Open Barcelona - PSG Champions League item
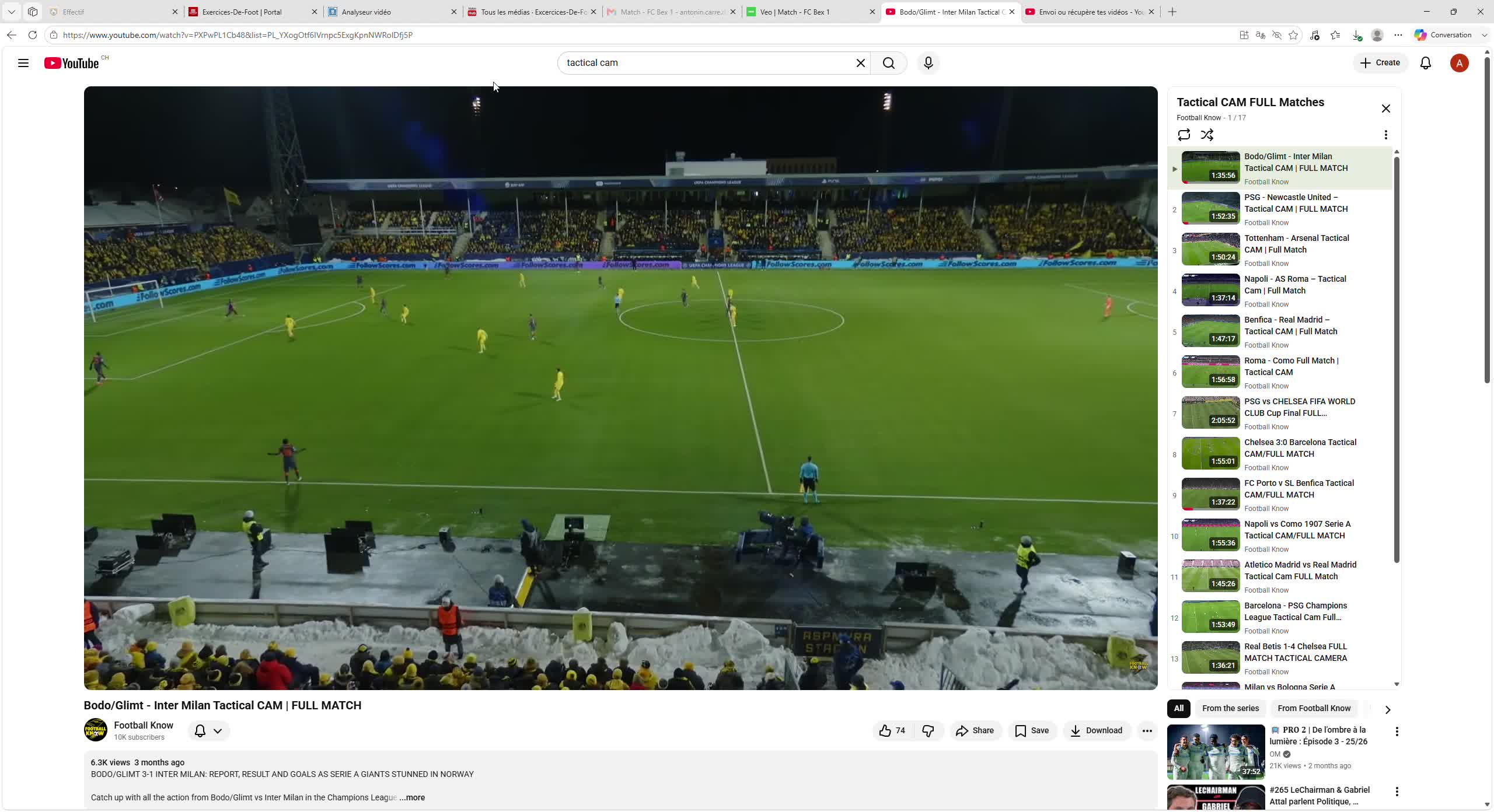 point(1279,618)
